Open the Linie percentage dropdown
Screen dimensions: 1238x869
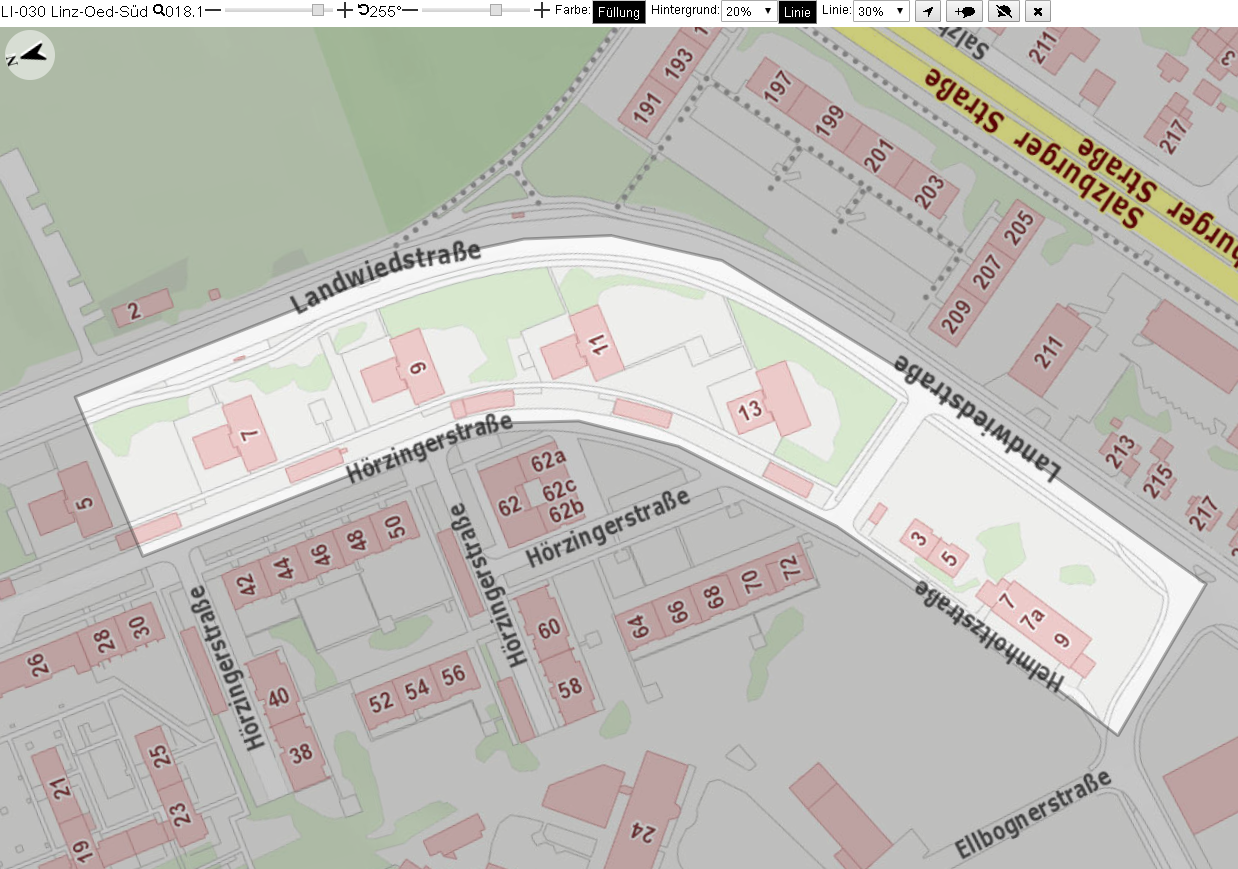point(881,12)
